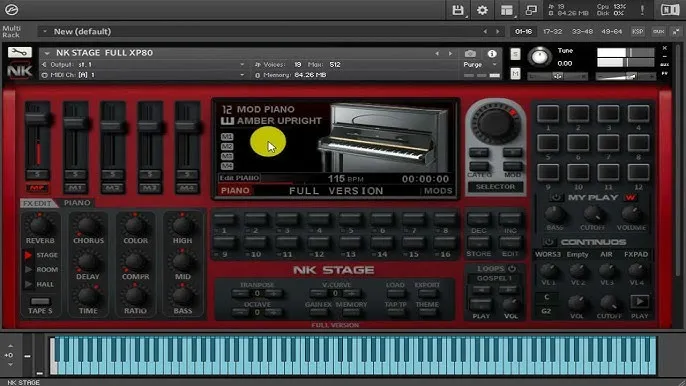
Task: Open instrument edit wrench icon
Action: tap(20, 53)
